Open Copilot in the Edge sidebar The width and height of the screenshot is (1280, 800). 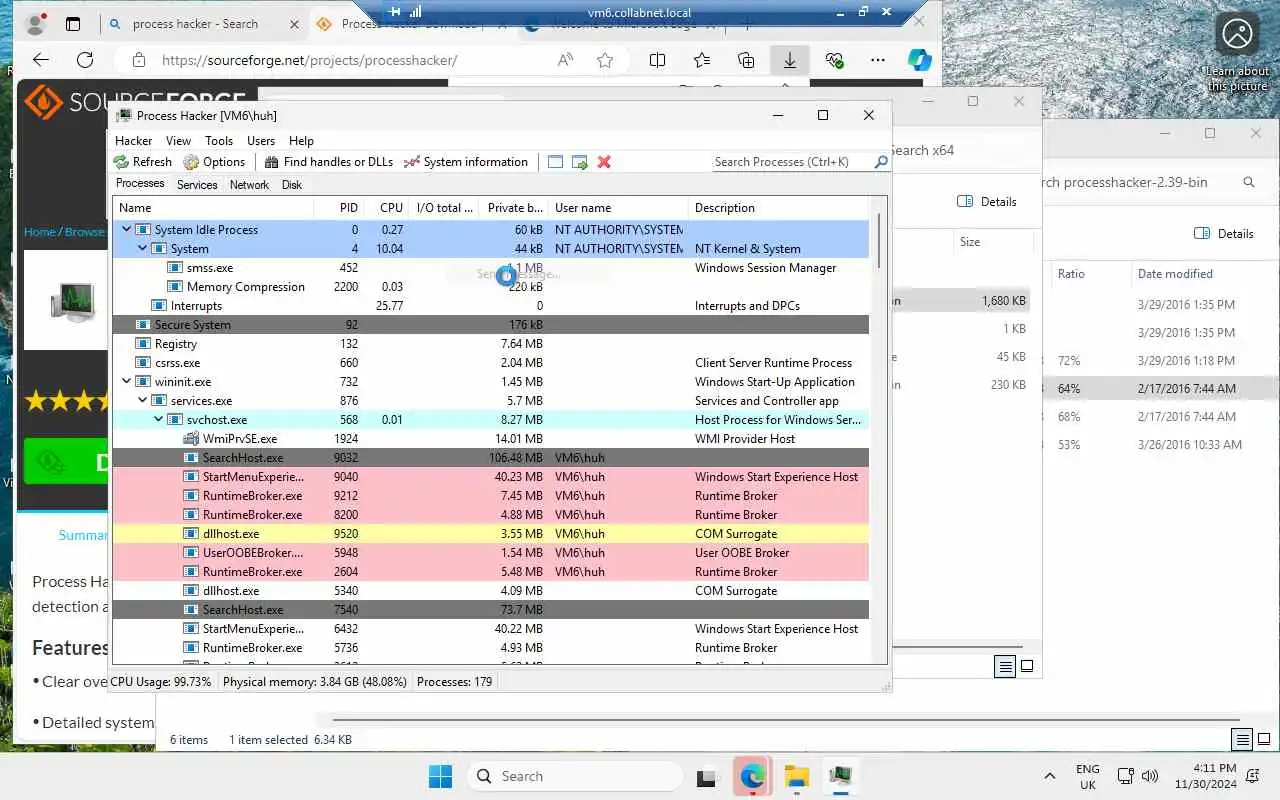920,60
